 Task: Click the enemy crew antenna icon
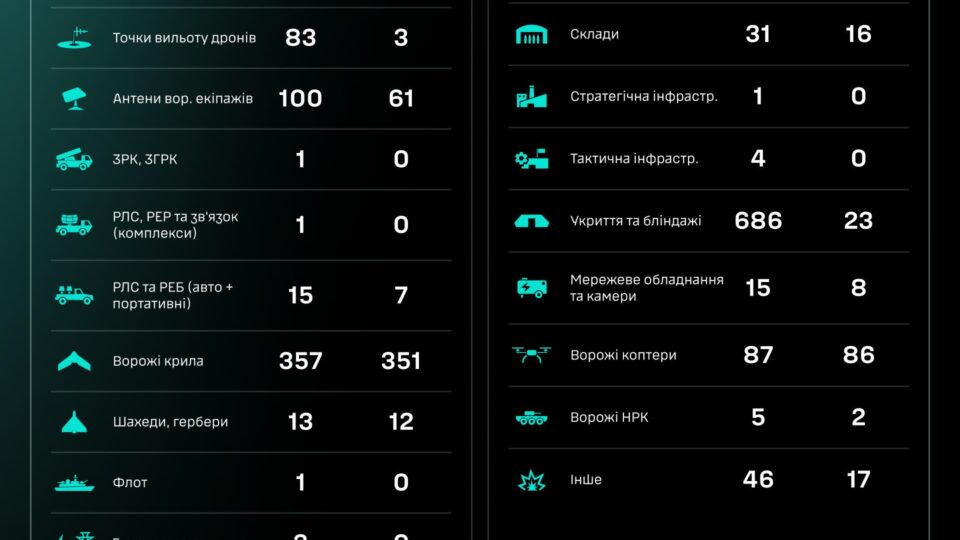74,99
